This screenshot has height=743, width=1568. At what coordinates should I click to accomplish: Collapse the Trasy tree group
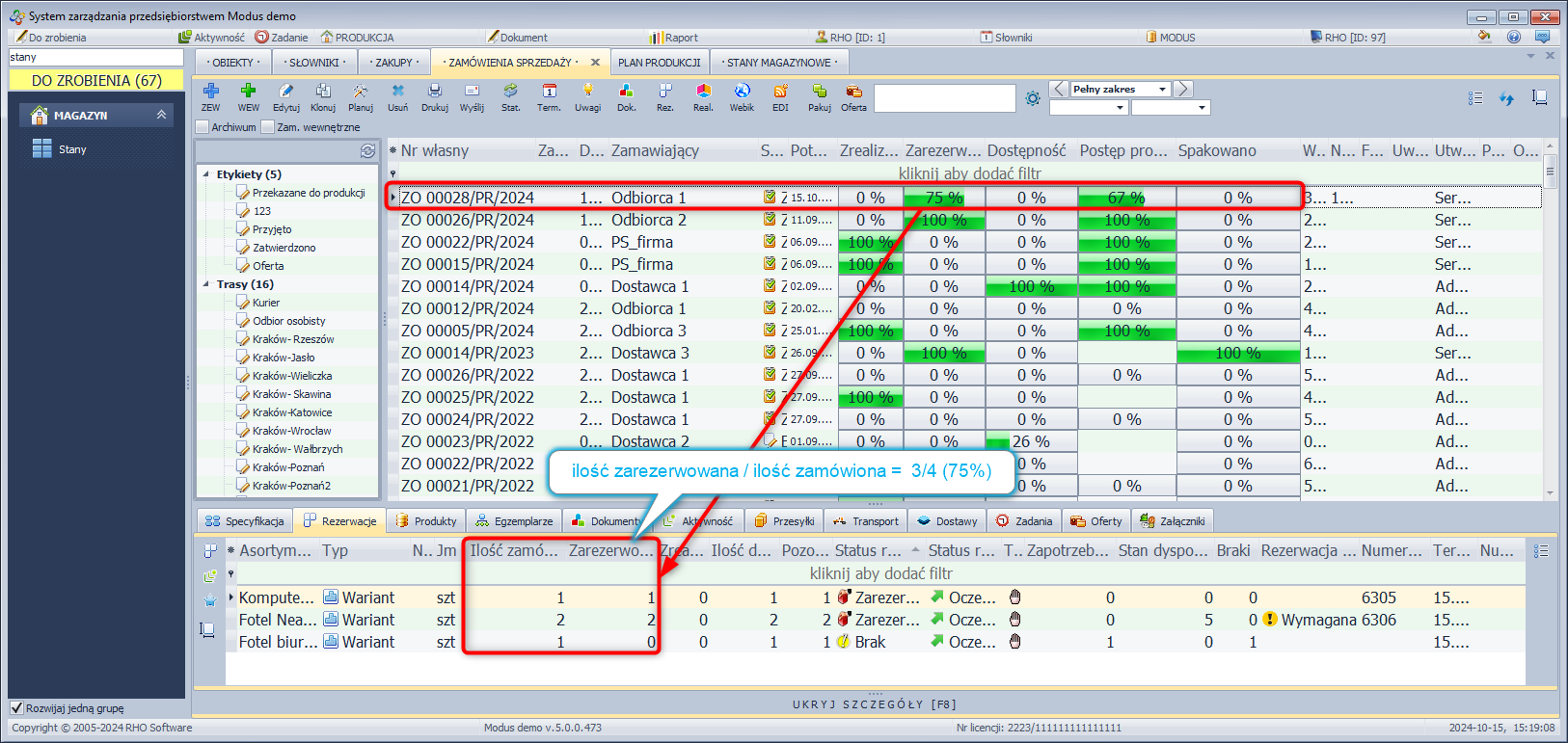(206, 284)
